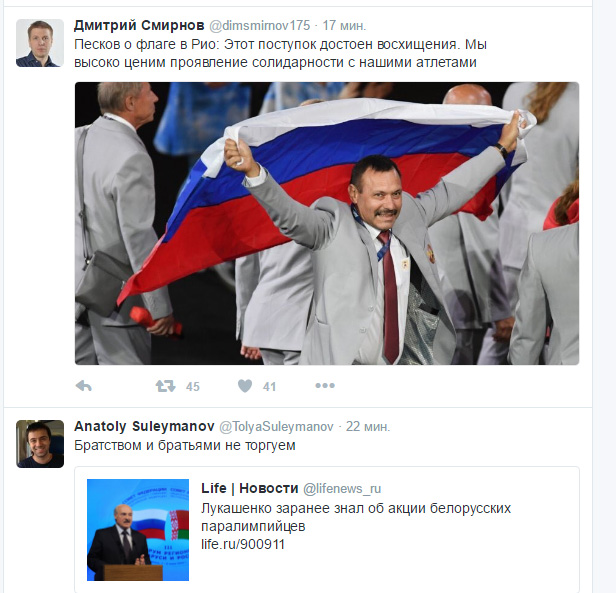Click the name Anatoly Suleymanov
616x593 pixels.
144,426
